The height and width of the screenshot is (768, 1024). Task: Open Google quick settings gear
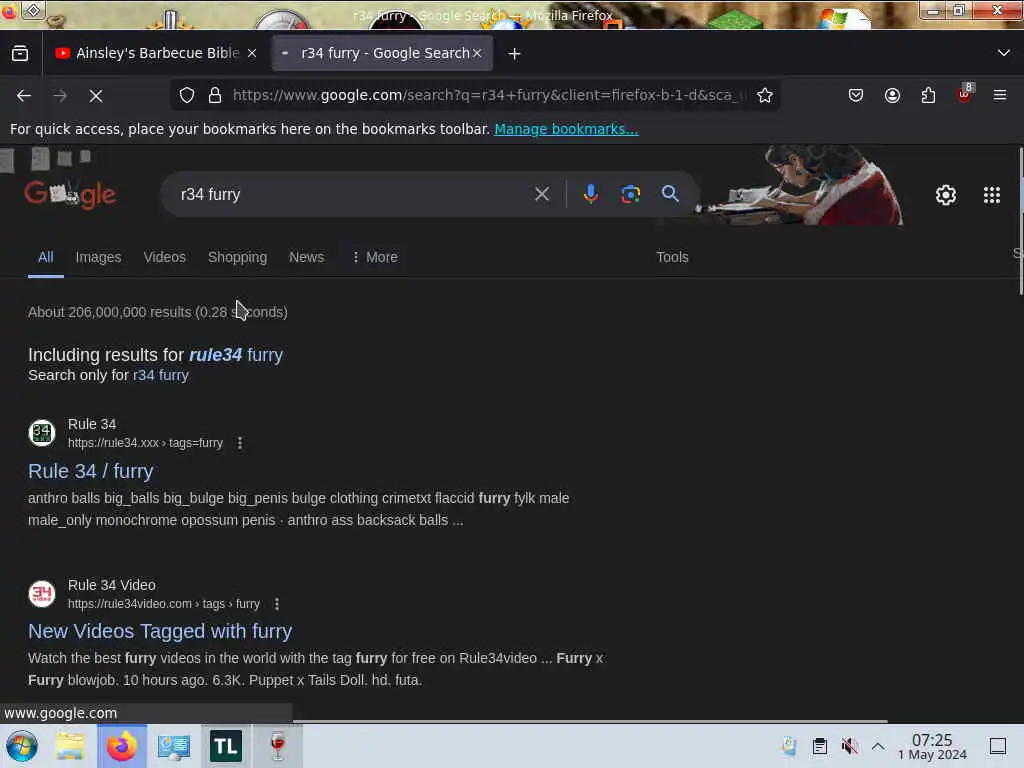pos(946,195)
